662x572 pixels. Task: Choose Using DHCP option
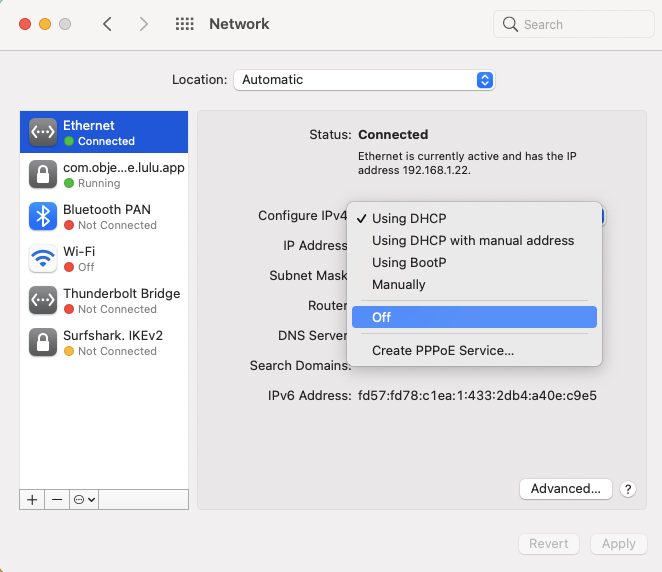click(x=474, y=218)
